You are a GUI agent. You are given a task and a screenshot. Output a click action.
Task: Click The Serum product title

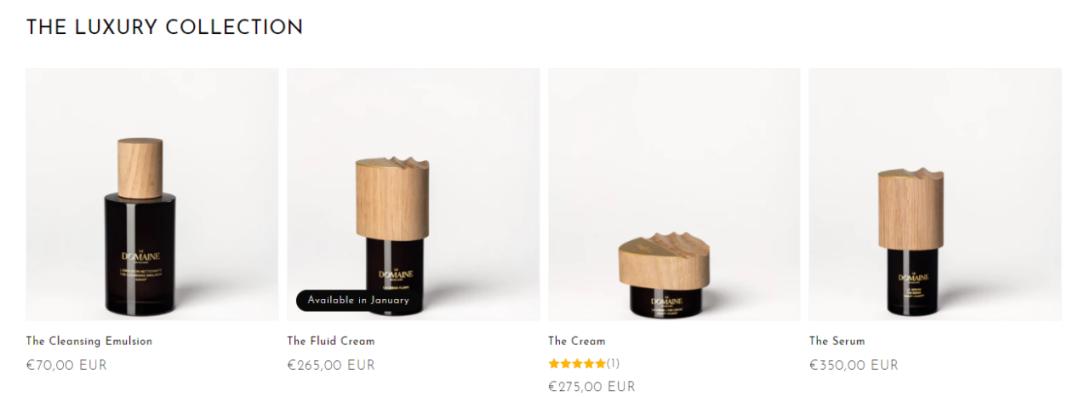tap(837, 341)
